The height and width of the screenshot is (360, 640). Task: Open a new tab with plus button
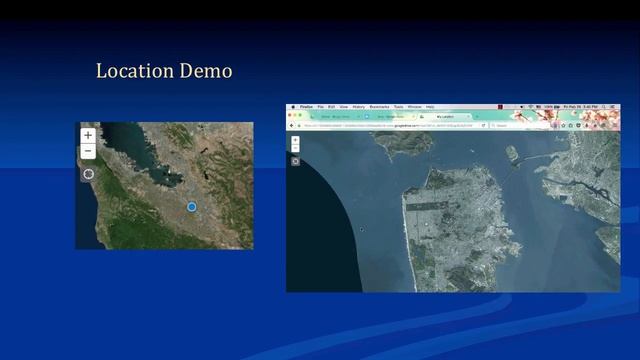(477, 116)
